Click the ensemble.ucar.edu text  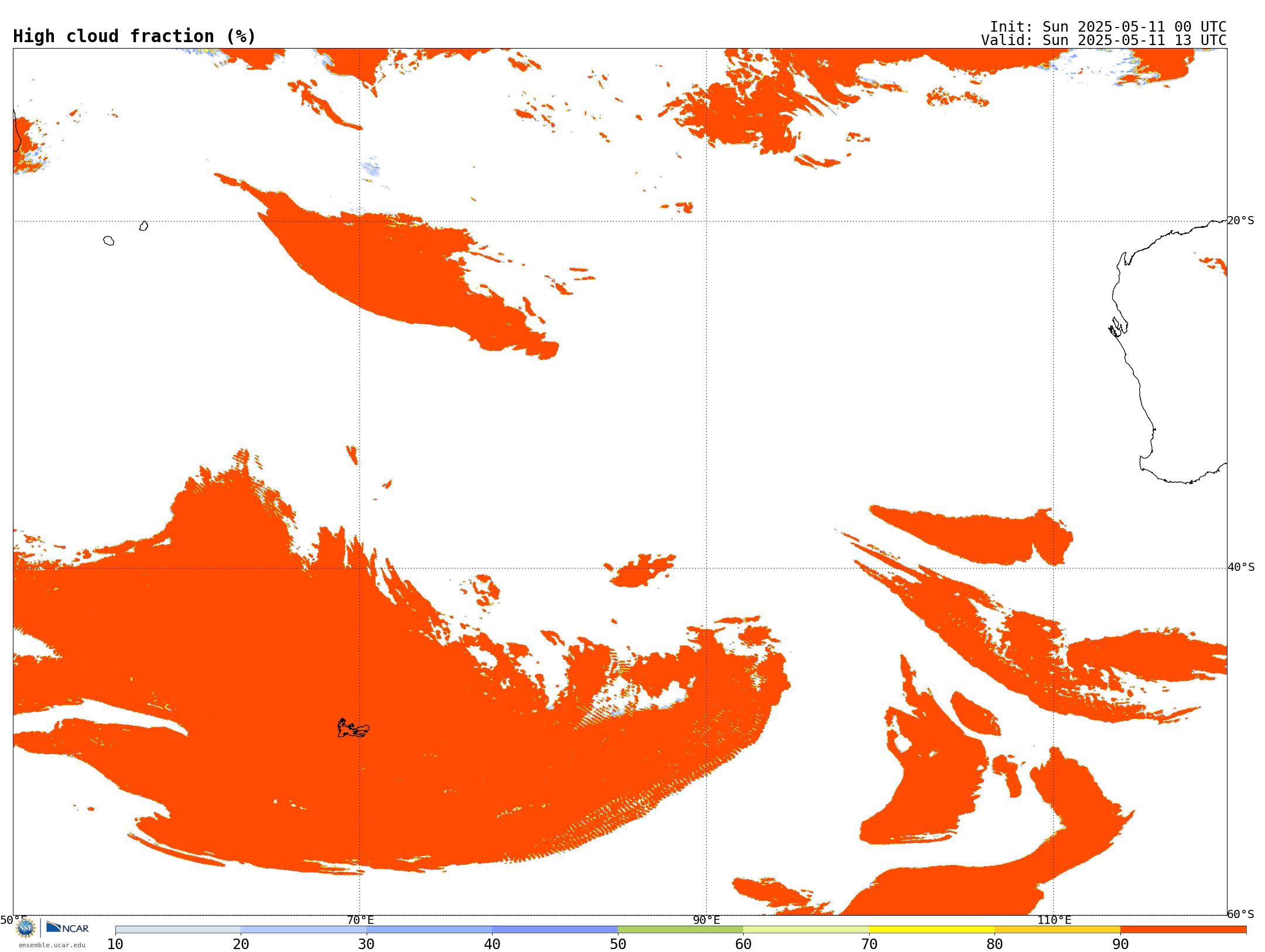click(x=52, y=945)
